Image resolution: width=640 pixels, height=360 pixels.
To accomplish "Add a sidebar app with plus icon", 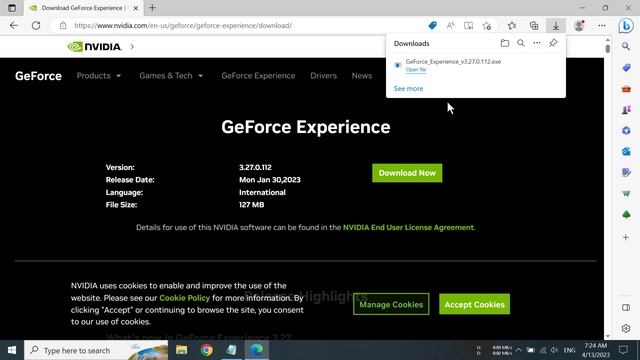I will 626,237.
